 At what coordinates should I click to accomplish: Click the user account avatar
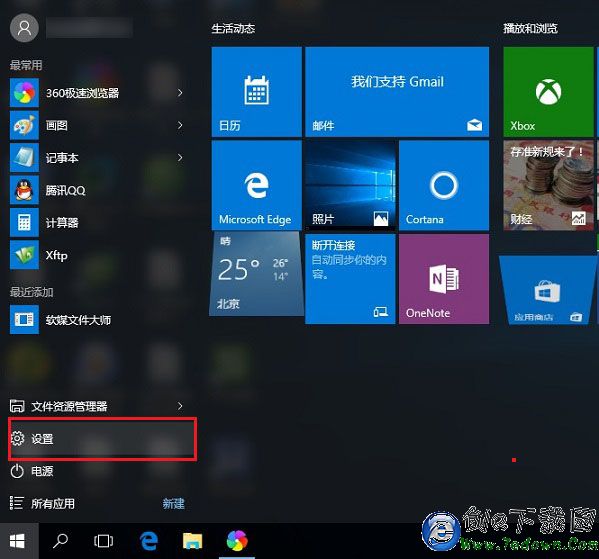(24, 28)
